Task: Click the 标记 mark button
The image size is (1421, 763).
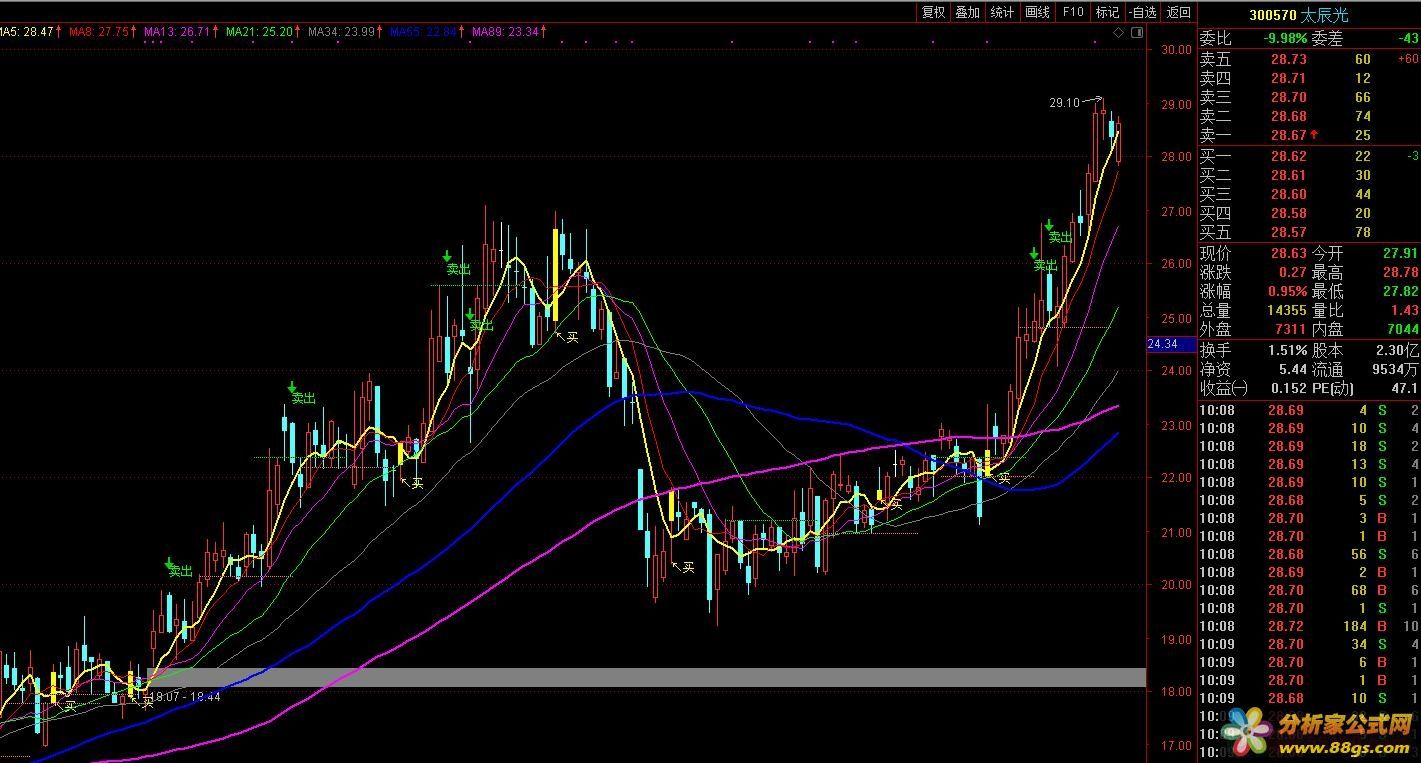Action: pyautogui.click(x=1107, y=12)
